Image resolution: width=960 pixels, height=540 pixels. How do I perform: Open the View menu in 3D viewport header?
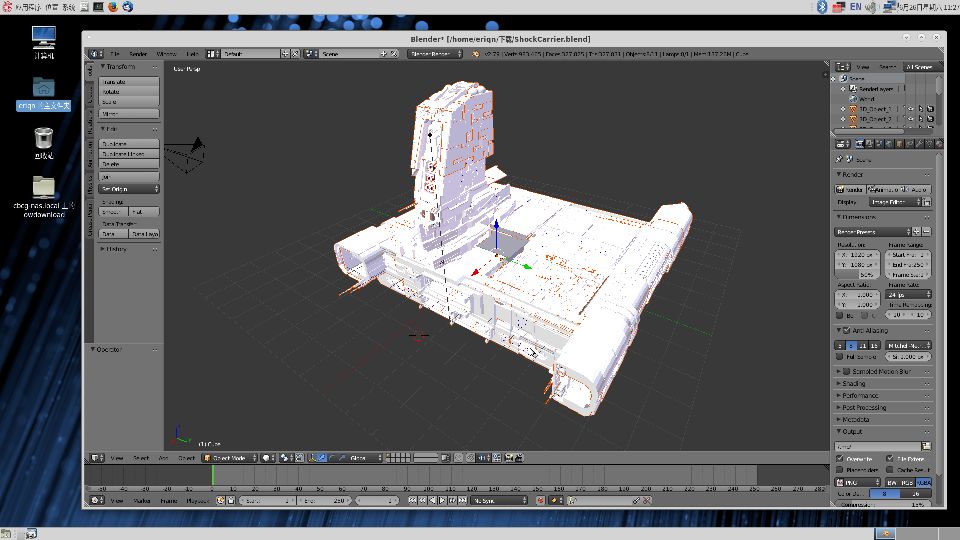click(x=117, y=458)
